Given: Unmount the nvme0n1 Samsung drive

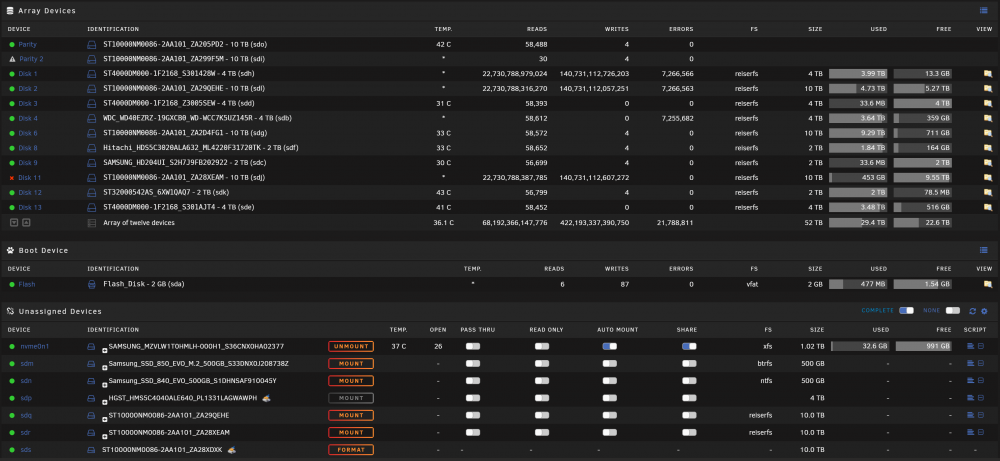Looking at the screenshot, I should (351, 346).
